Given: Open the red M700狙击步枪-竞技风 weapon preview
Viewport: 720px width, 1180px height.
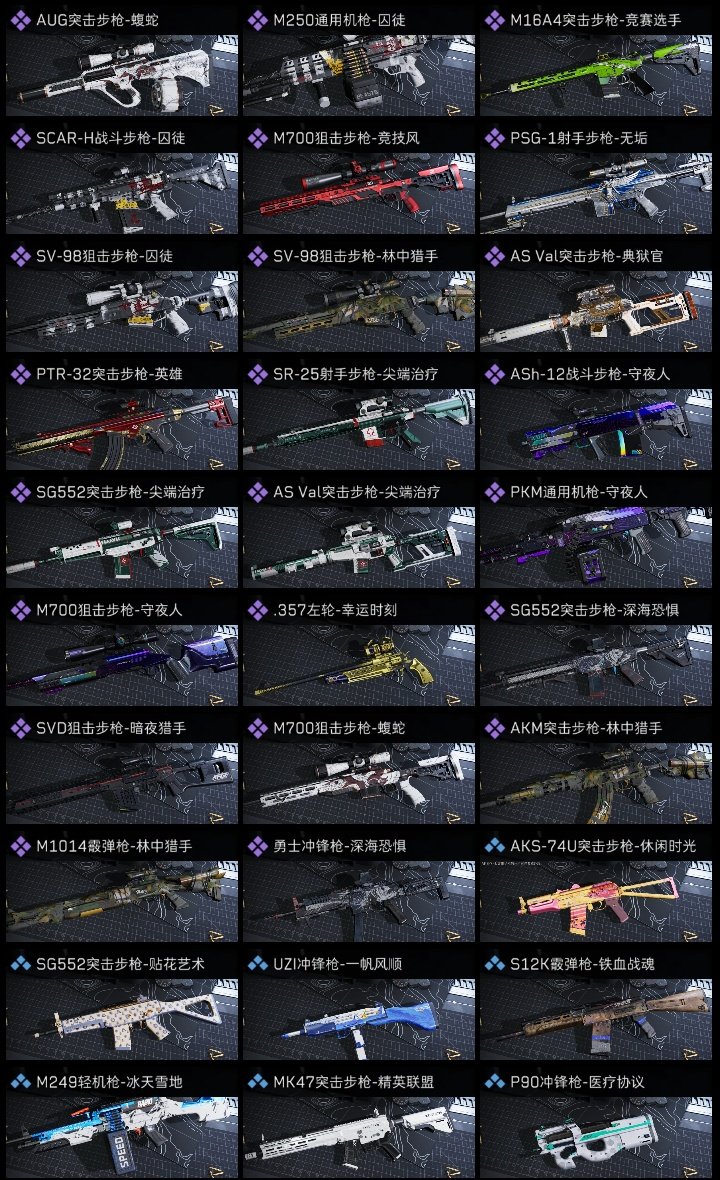Looking at the screenshot, I should coord(359,193).
